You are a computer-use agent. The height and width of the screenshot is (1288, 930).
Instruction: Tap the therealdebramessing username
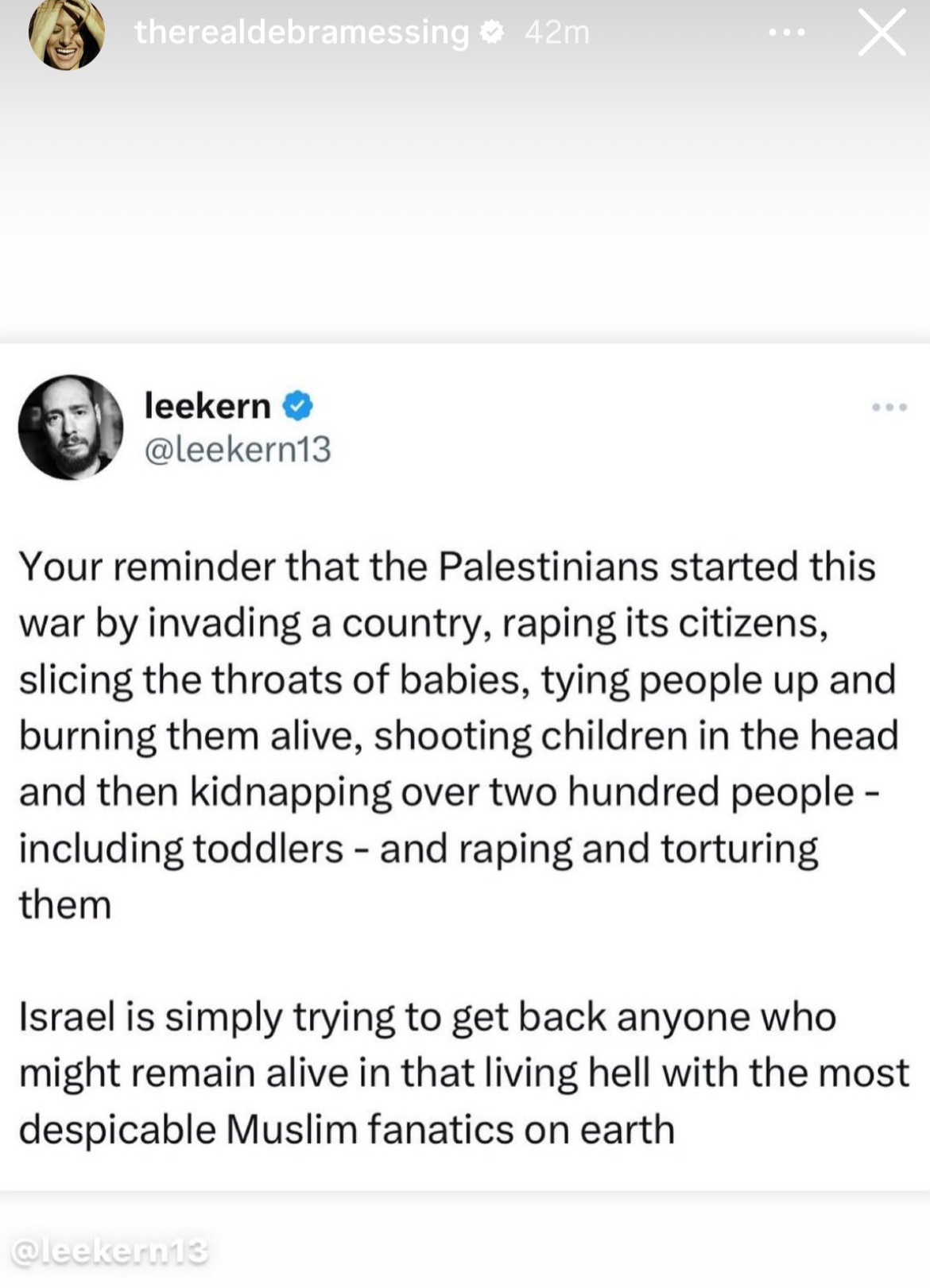[x=301, y=33]
